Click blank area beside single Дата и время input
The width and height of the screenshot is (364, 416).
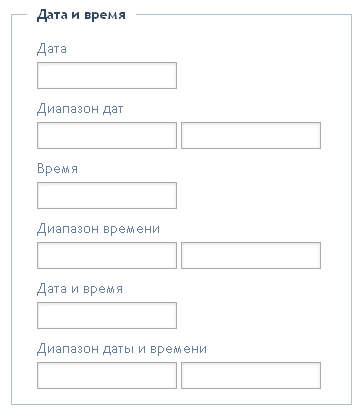tap(263, 315)
